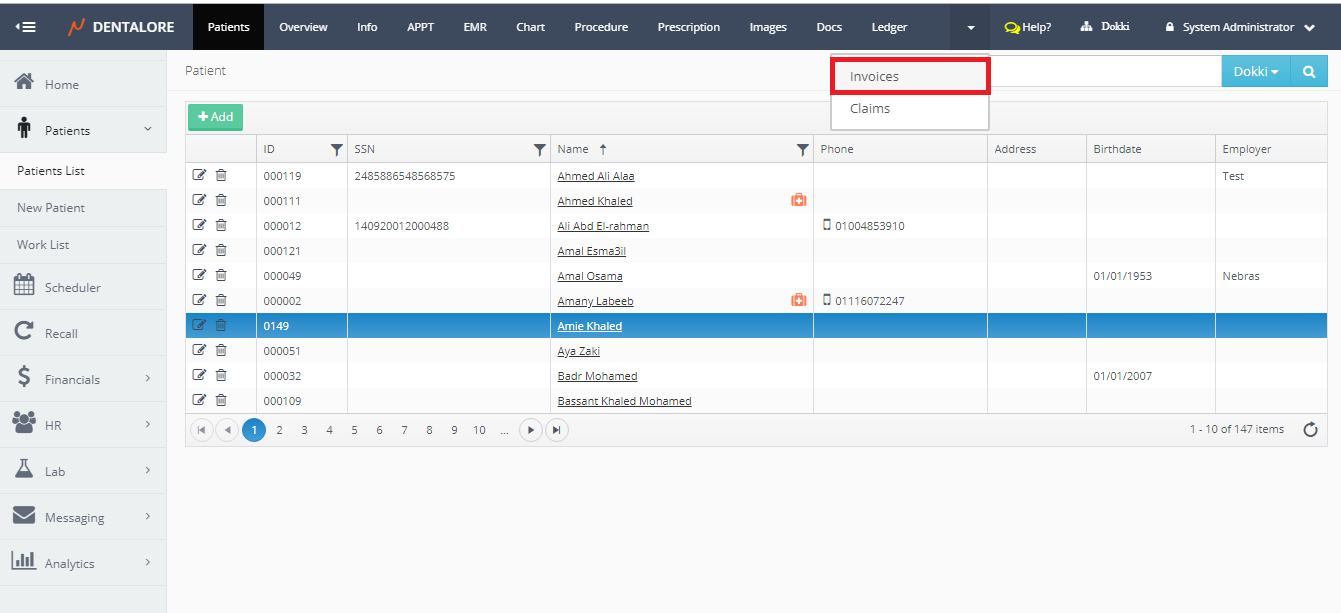Open the Bassant Khaled Mohamed patient link

[624, 401]
